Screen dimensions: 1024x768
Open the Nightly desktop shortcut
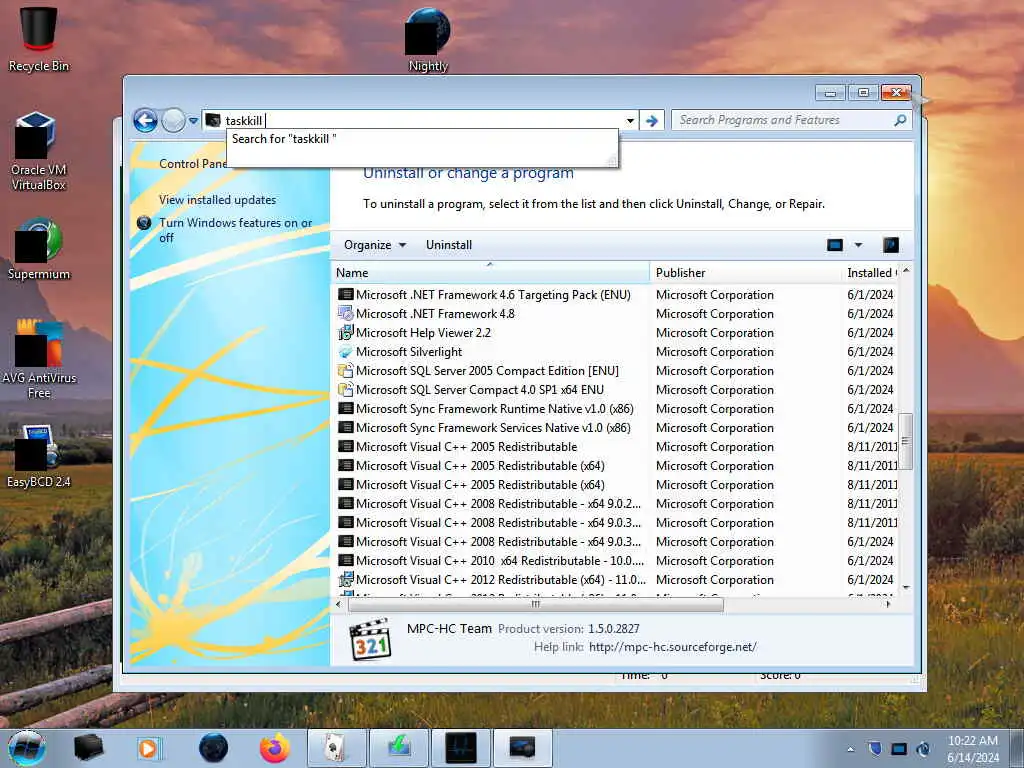tap(428, 39)
